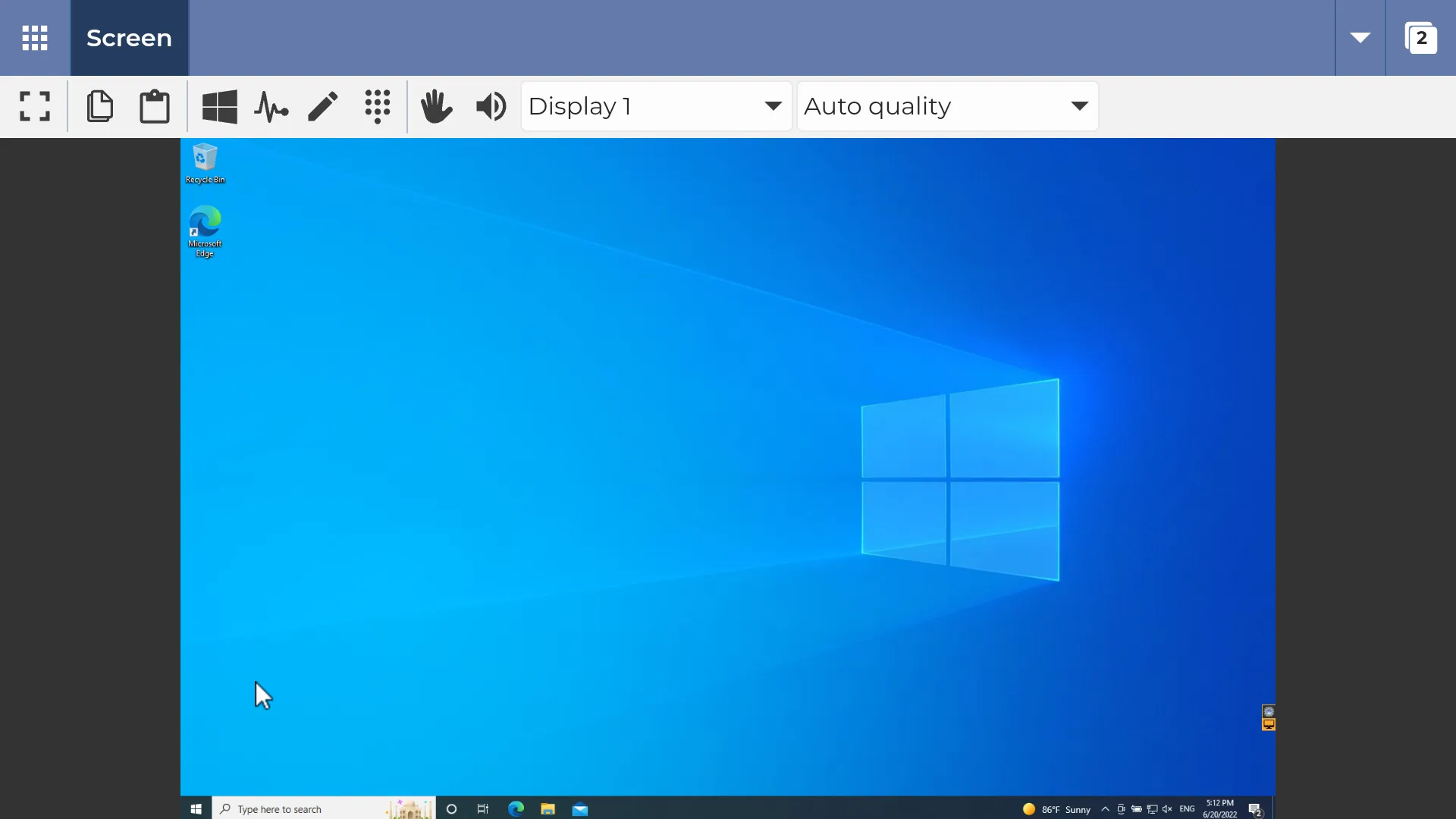
Task: Open Mail app from remote taskbar
Action: click(x=580, y=809)
